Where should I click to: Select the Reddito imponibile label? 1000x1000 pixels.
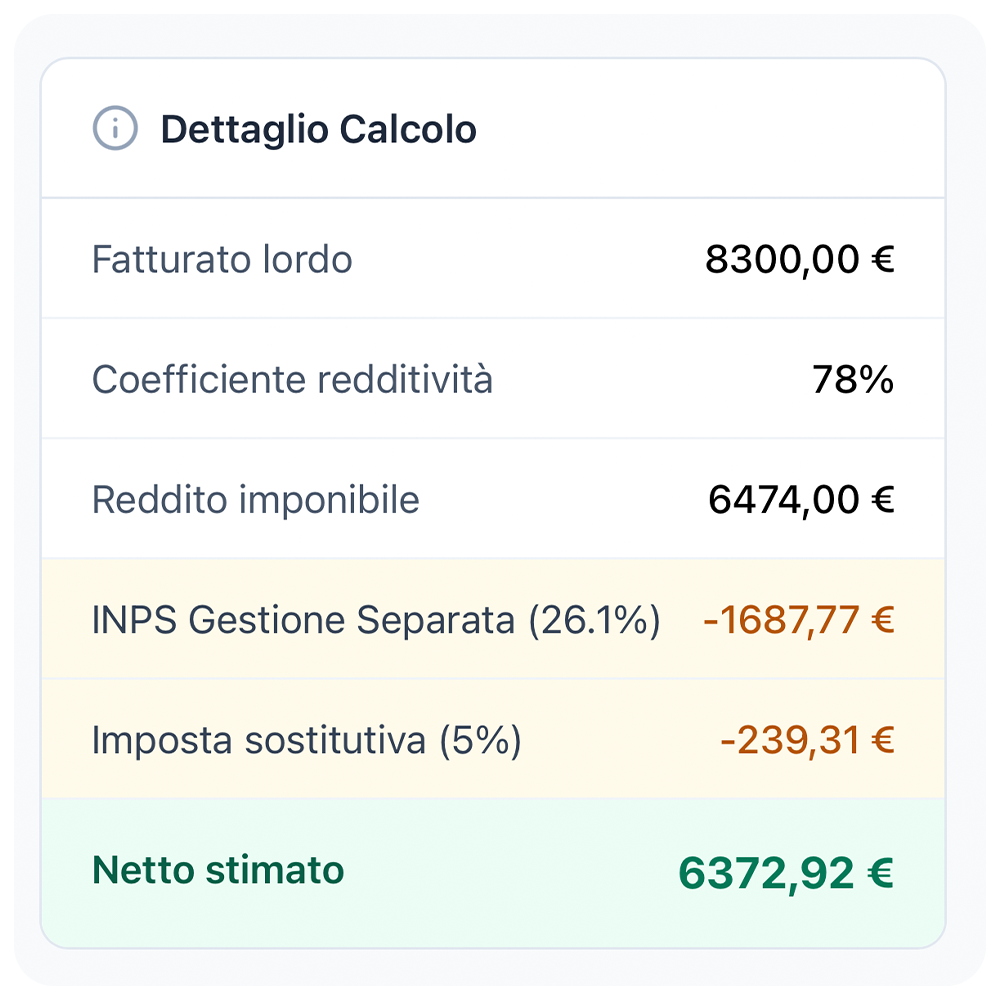[255, 500]
